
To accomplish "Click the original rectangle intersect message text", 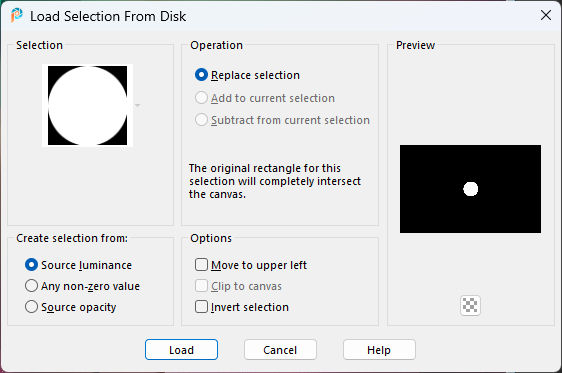I will 275,181.
